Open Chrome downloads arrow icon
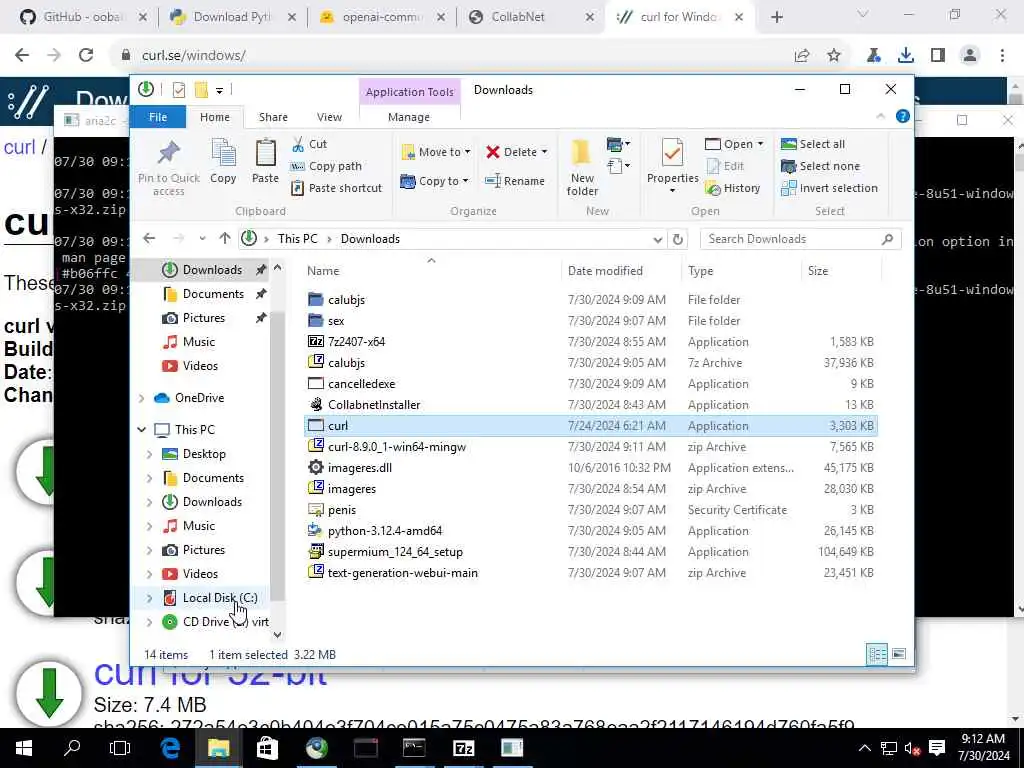 pos(905,56)
